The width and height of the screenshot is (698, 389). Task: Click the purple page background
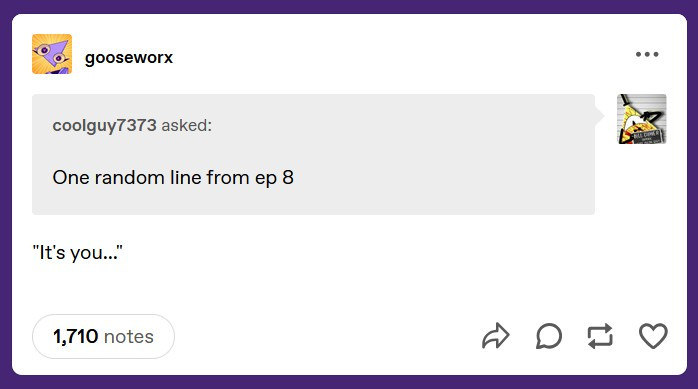[349, 6]
